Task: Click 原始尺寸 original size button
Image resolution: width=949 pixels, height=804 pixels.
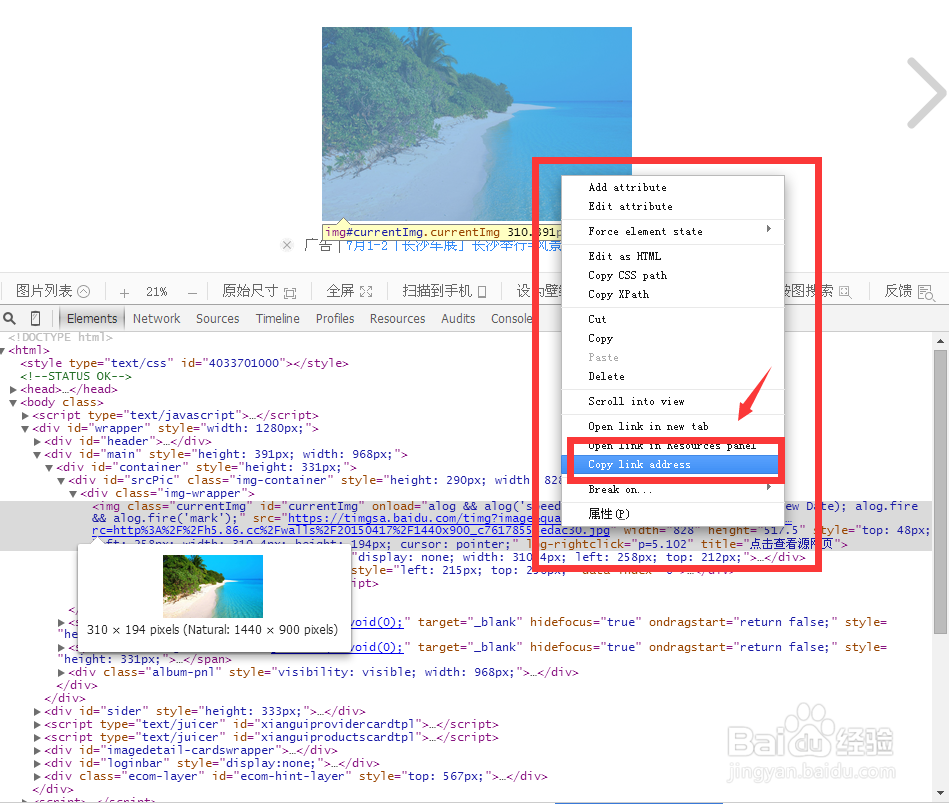Action: tap(259, 291)
